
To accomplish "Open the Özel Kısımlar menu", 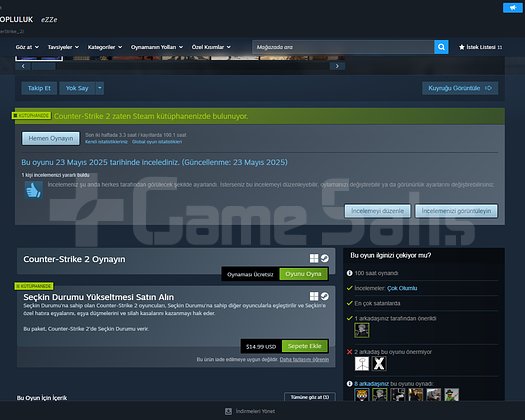I will click(x=211, y=47).
